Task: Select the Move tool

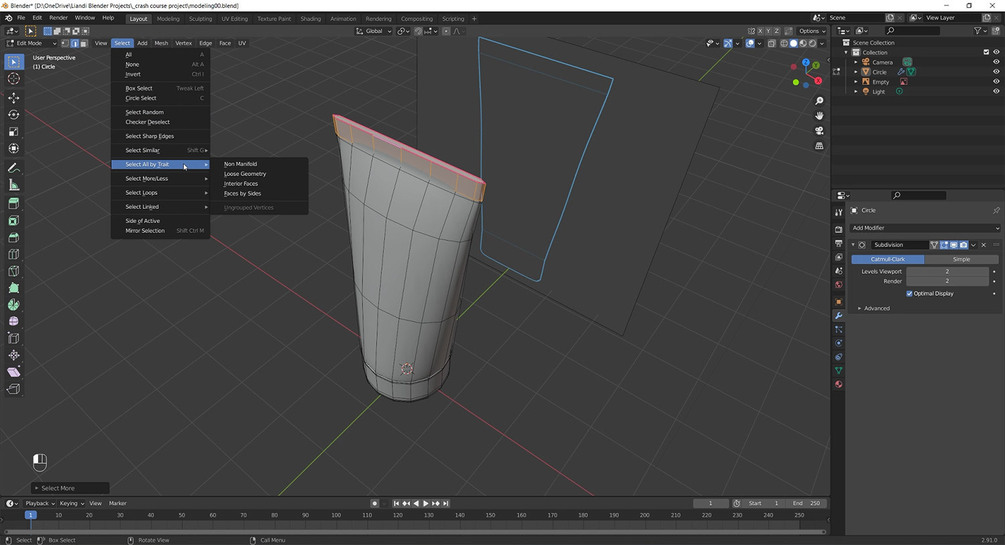Action: 14,98
